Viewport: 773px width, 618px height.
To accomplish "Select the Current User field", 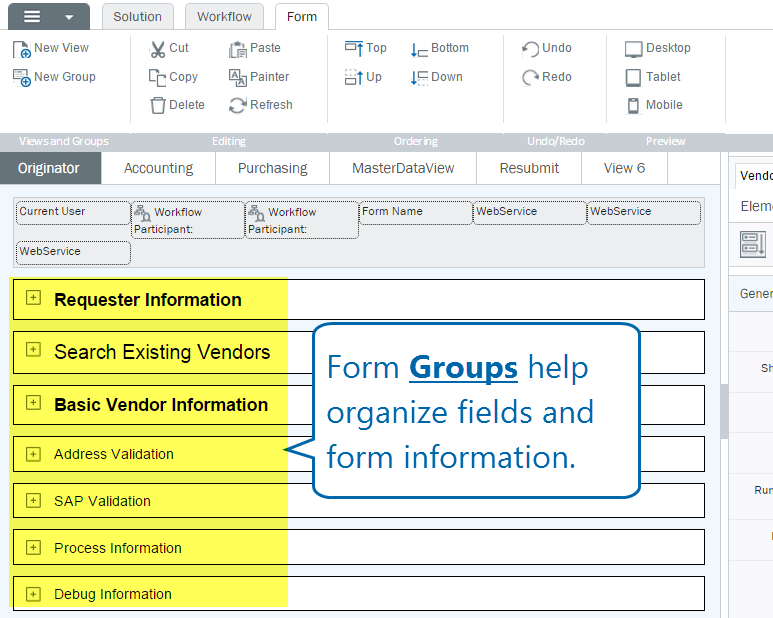I will 73,212.
